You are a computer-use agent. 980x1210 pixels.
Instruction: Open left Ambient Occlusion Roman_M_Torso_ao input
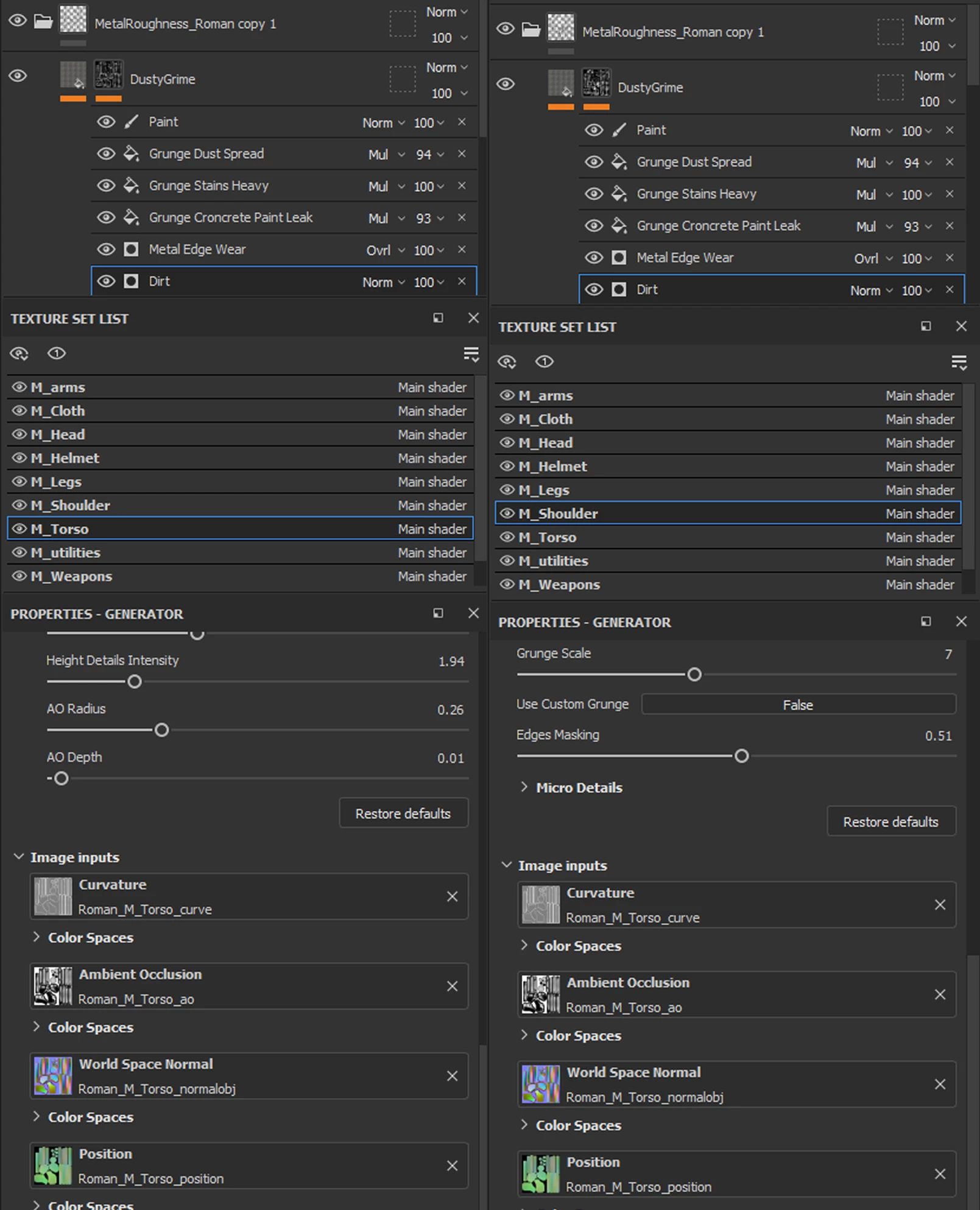(249, 986)
